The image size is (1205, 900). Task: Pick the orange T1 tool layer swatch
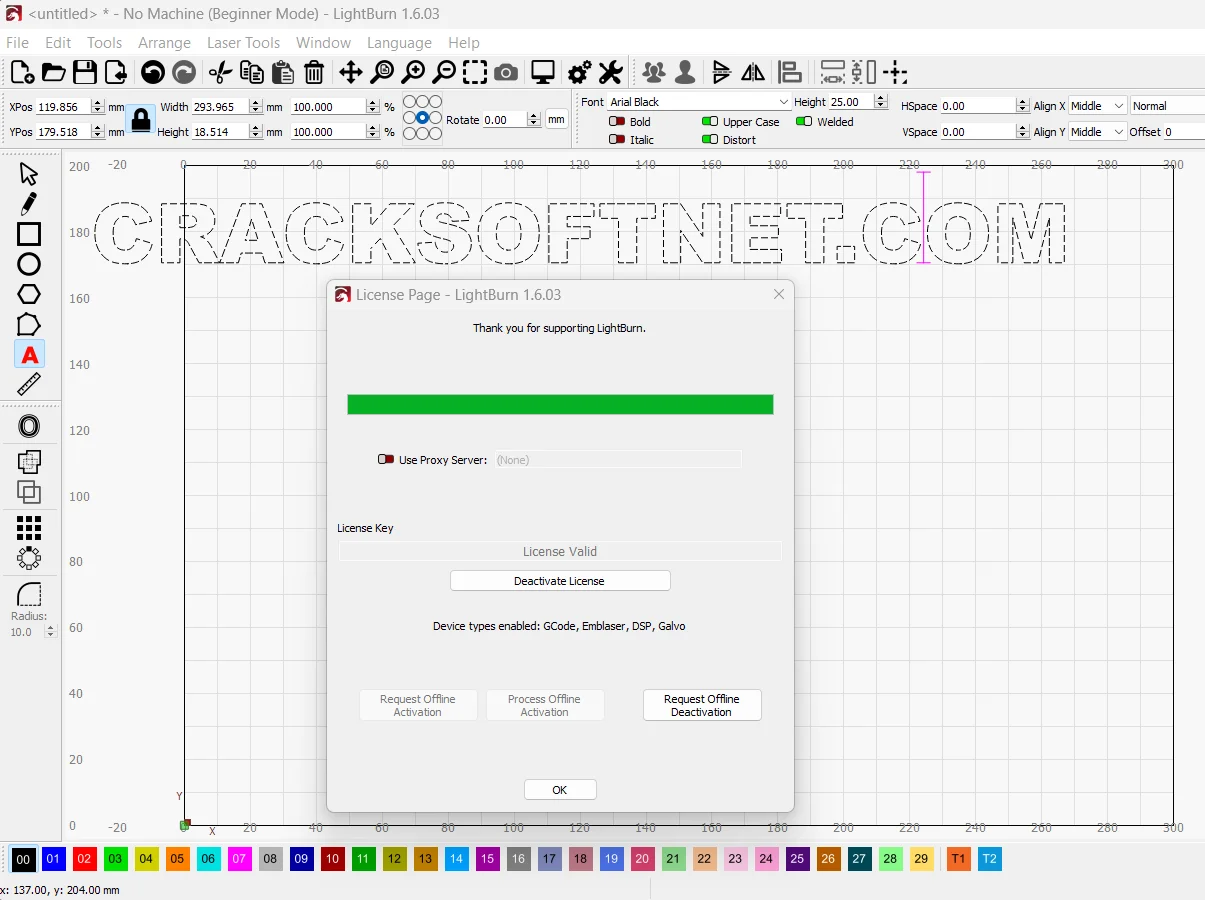click(958, 859)
